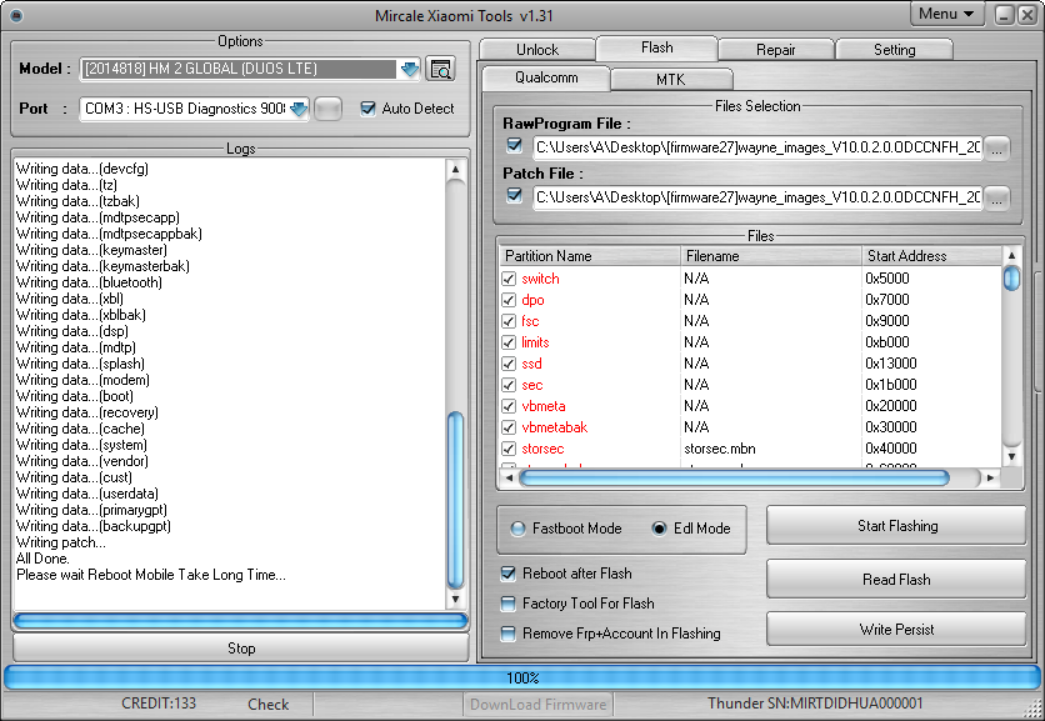Click the logs panel progress bar

241,621
